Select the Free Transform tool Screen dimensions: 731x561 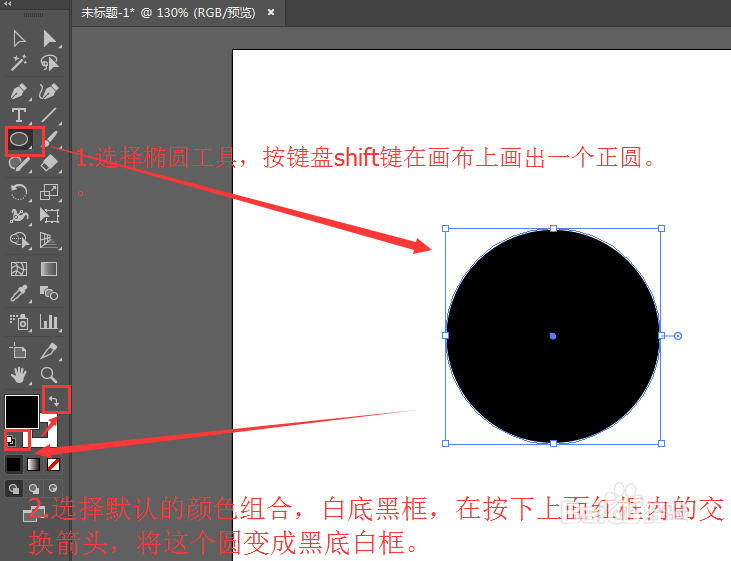pos(49,215)
